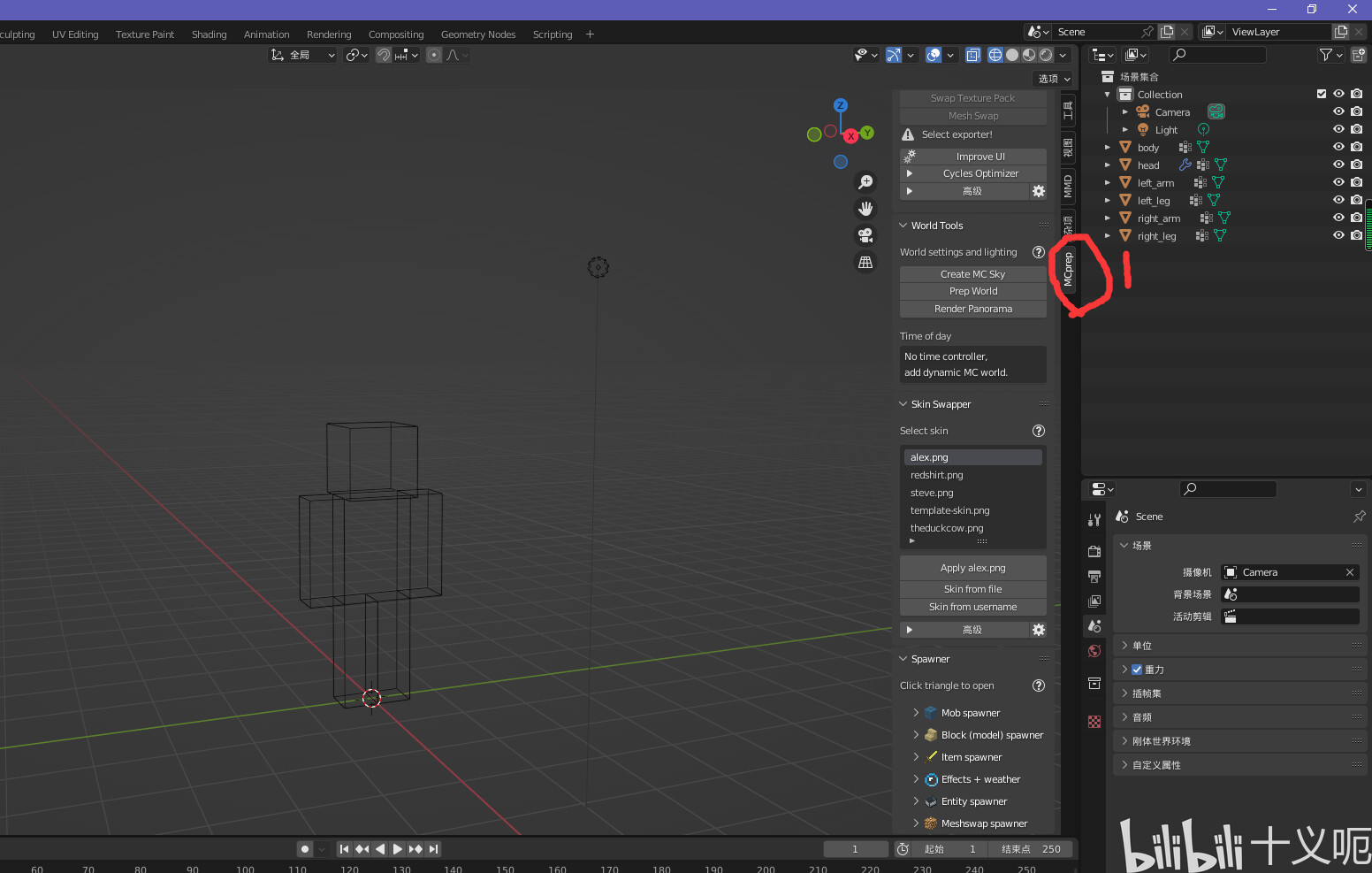The image size is (1372, 873).
Task: Click Apply alex.png button
Action: pyautogui.click(x=973, y=568)
